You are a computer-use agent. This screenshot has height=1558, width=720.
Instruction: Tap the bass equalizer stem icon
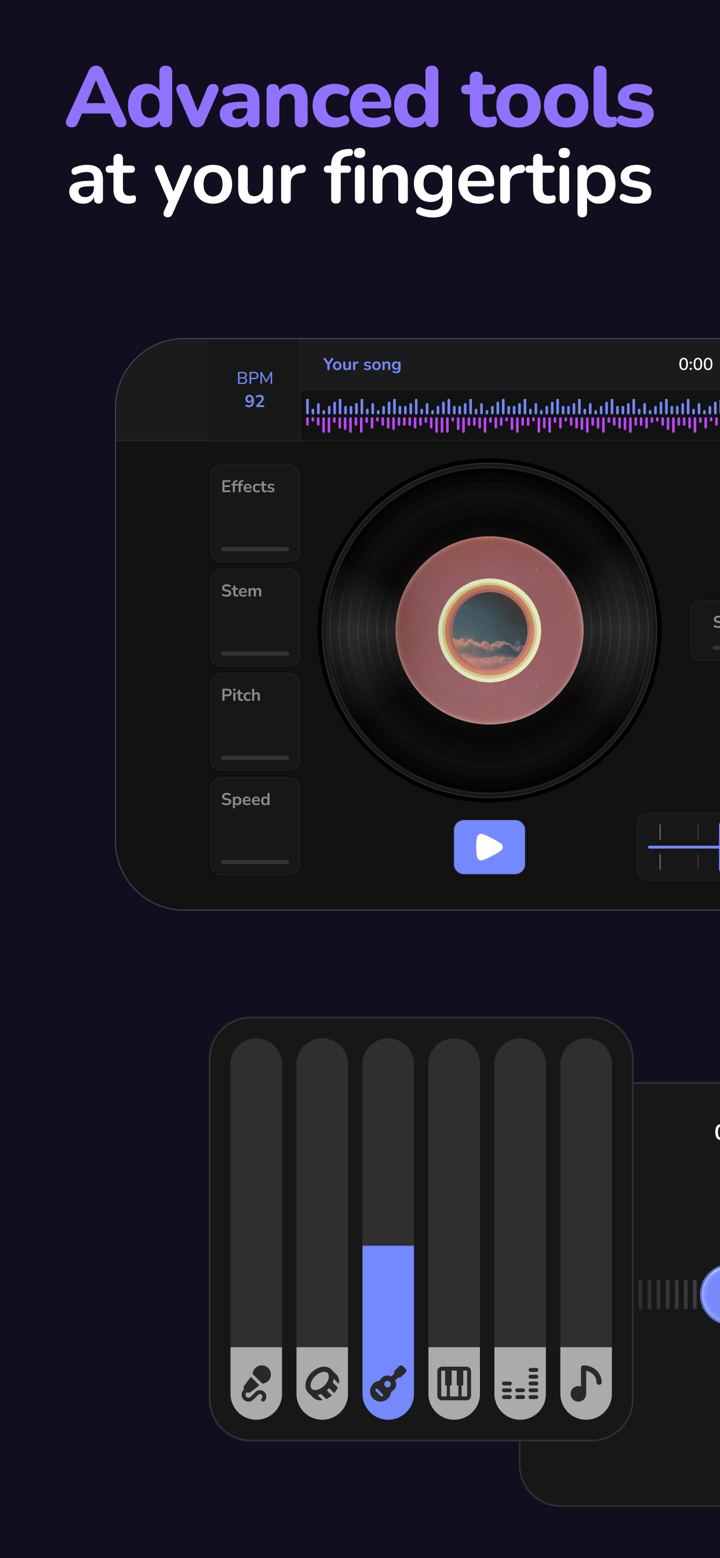click(x=520, y=1383)
